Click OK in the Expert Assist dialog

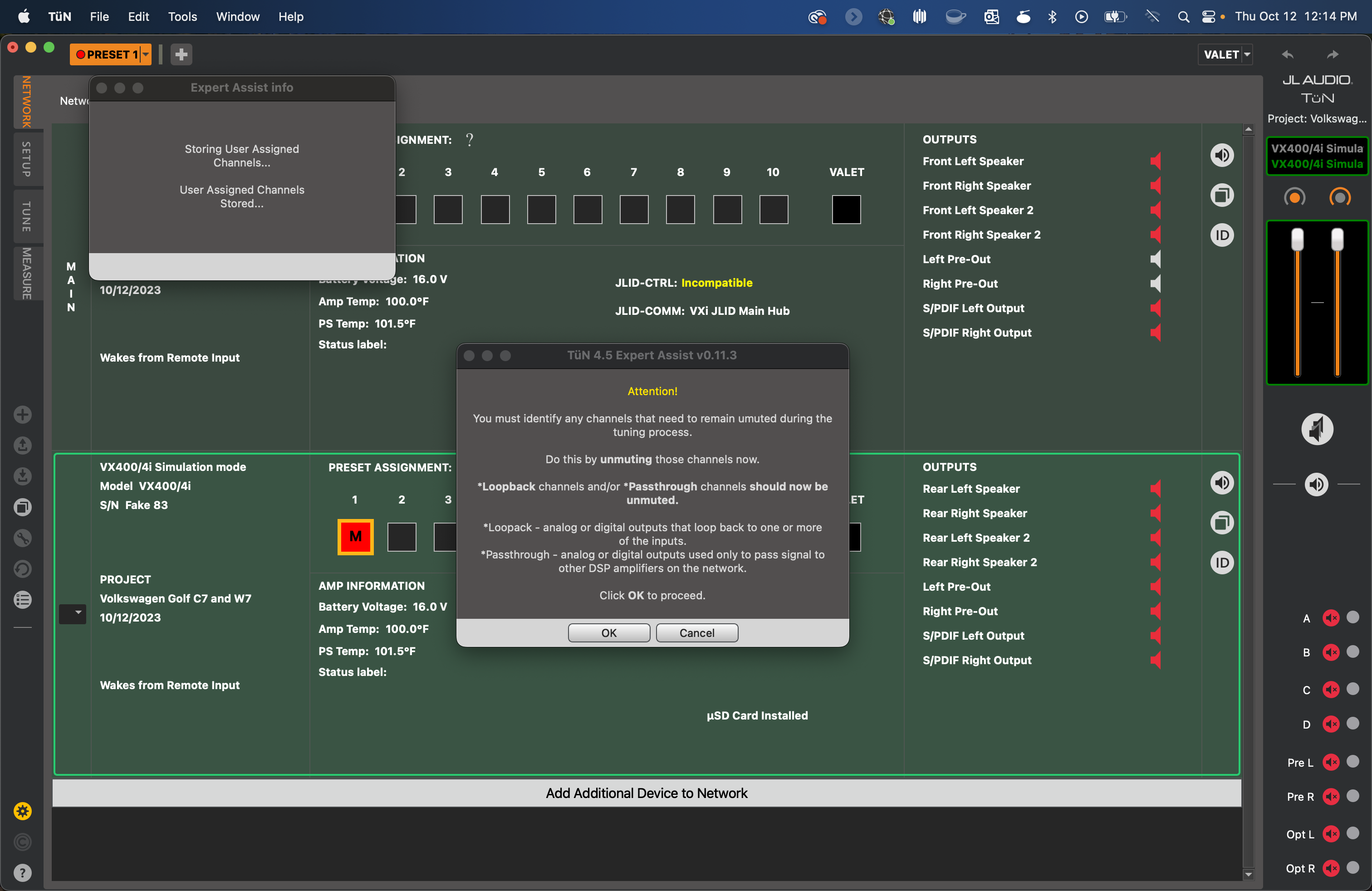click(x=609, y=633)
